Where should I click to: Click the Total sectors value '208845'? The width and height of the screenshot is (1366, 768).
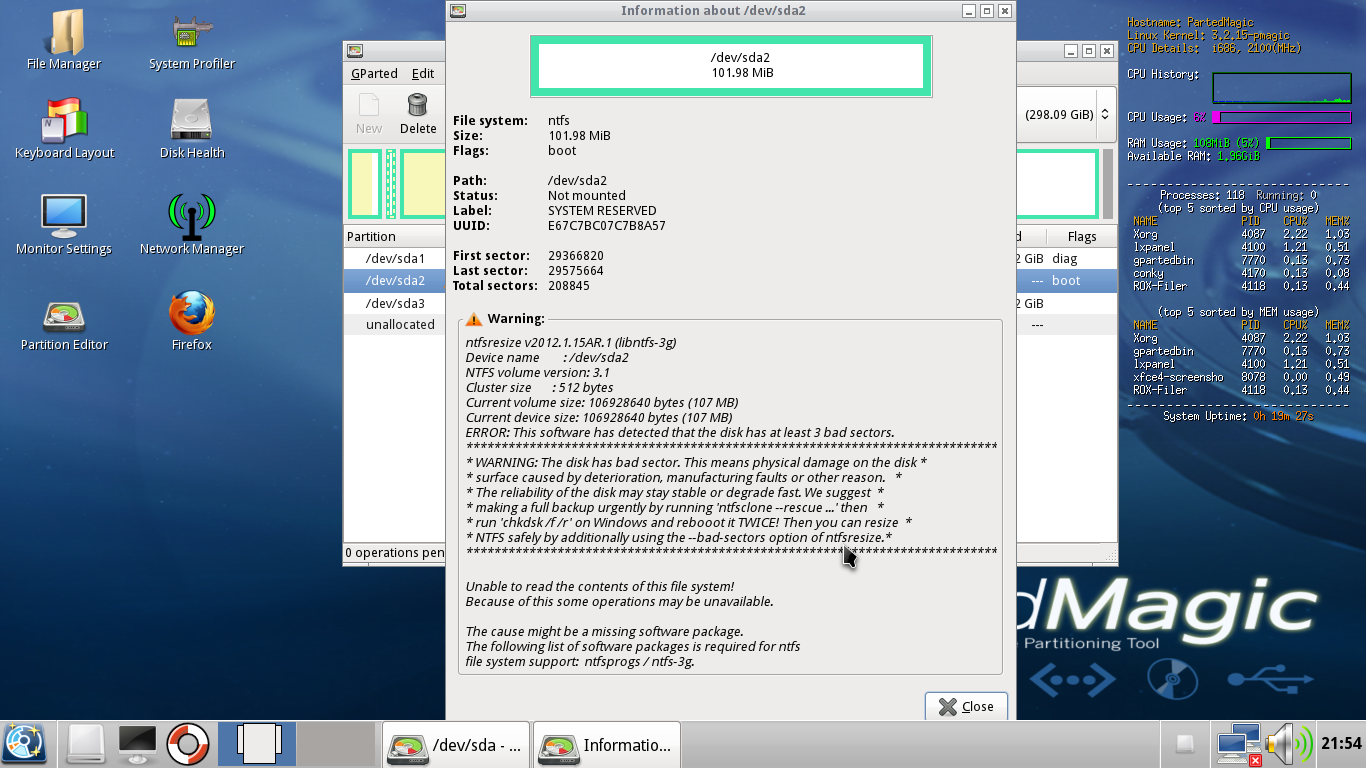tap(569, 286)
